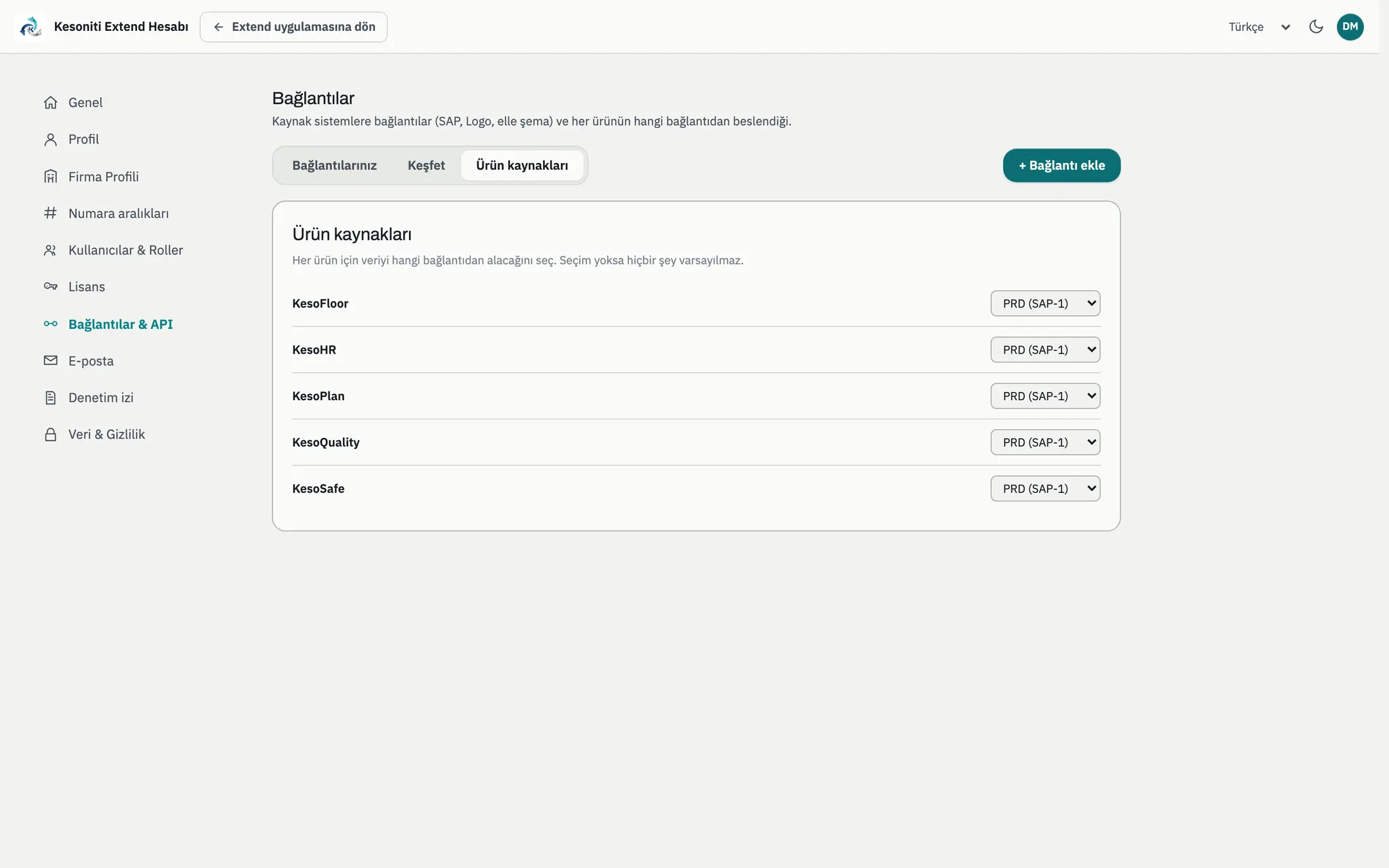This screenshot has height=868, width=1389.
Task: Click the envelope icon beside E-posta
Action: pos(51,360)
